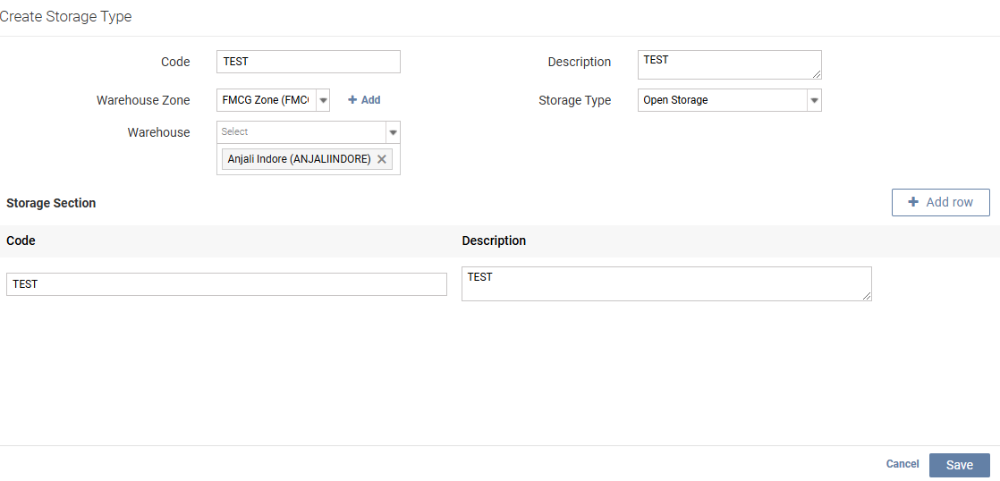
Task: Save the storage type
Action: [x=959, y=465]
